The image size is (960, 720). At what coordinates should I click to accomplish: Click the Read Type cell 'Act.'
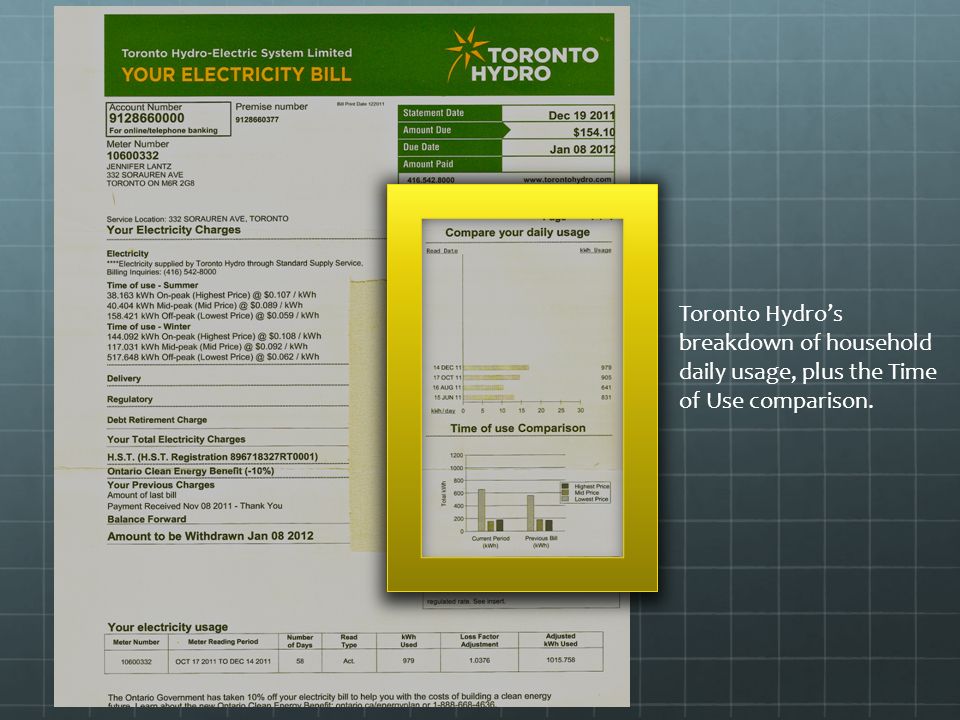(x=349, y=661)
